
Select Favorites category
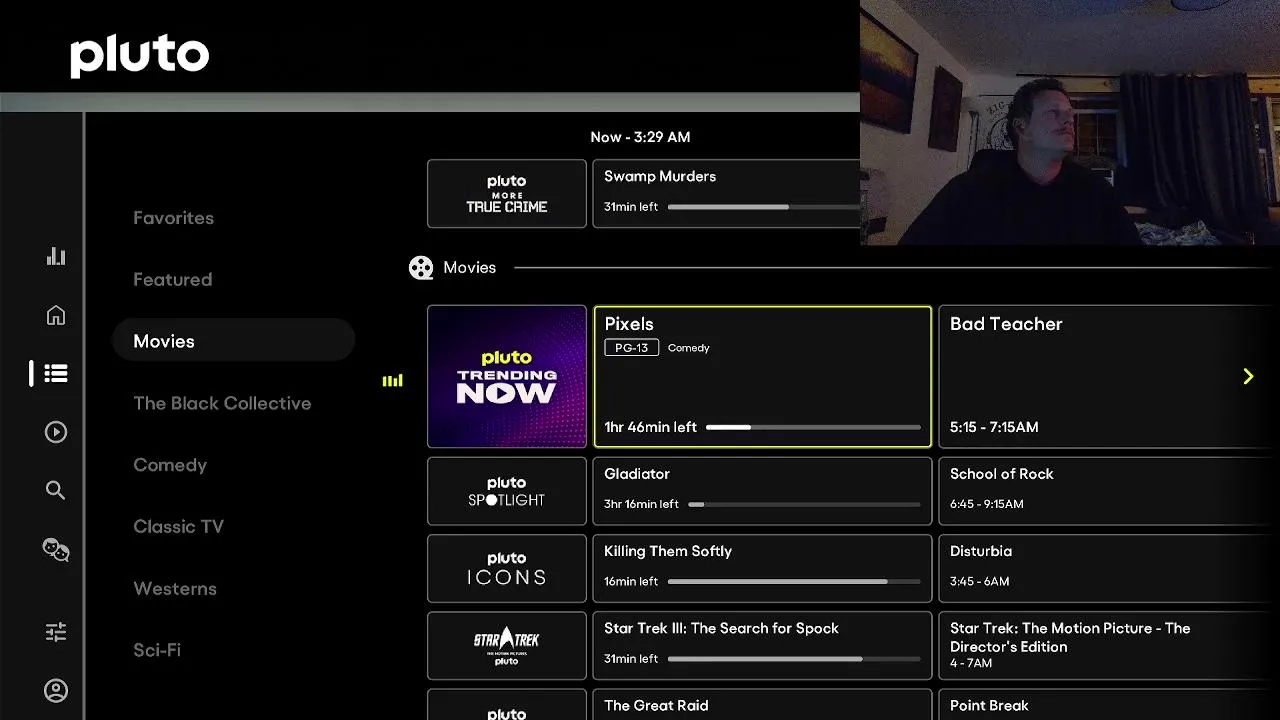[x=174, y=218]
